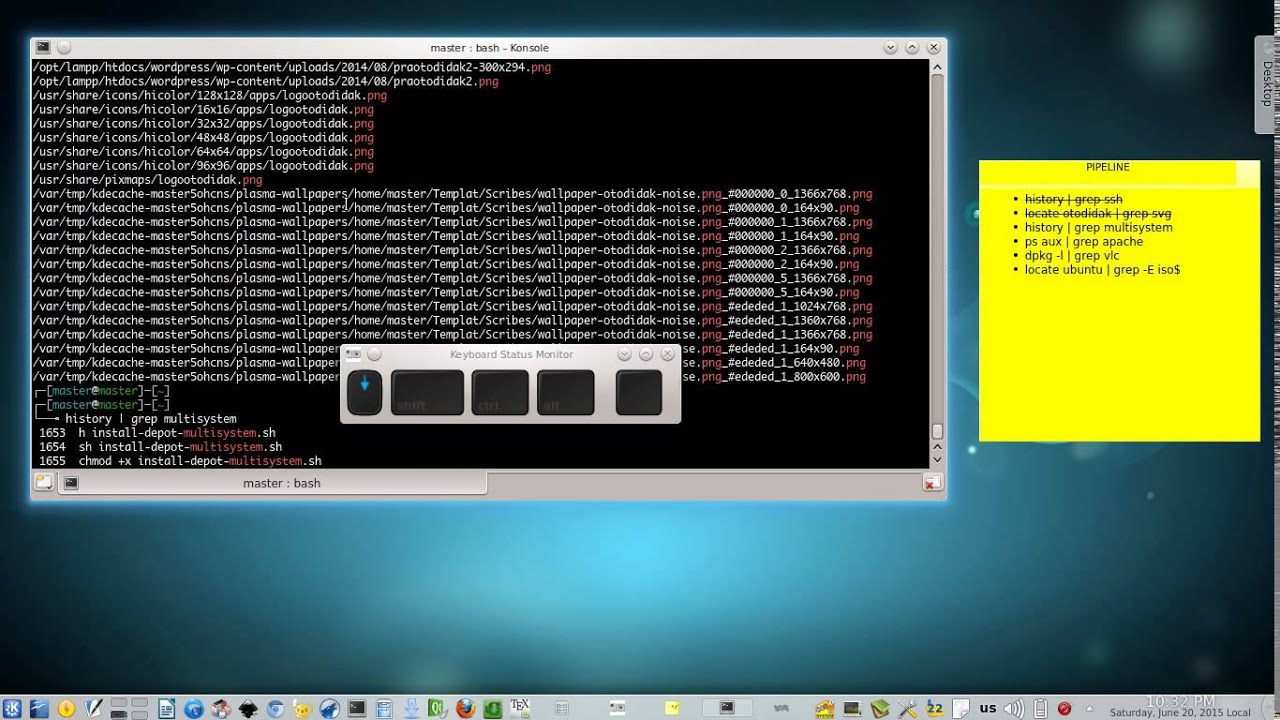The image size is (1280, 720).
Task: Open the KDE application launcher menu
Action: (12, 708)
